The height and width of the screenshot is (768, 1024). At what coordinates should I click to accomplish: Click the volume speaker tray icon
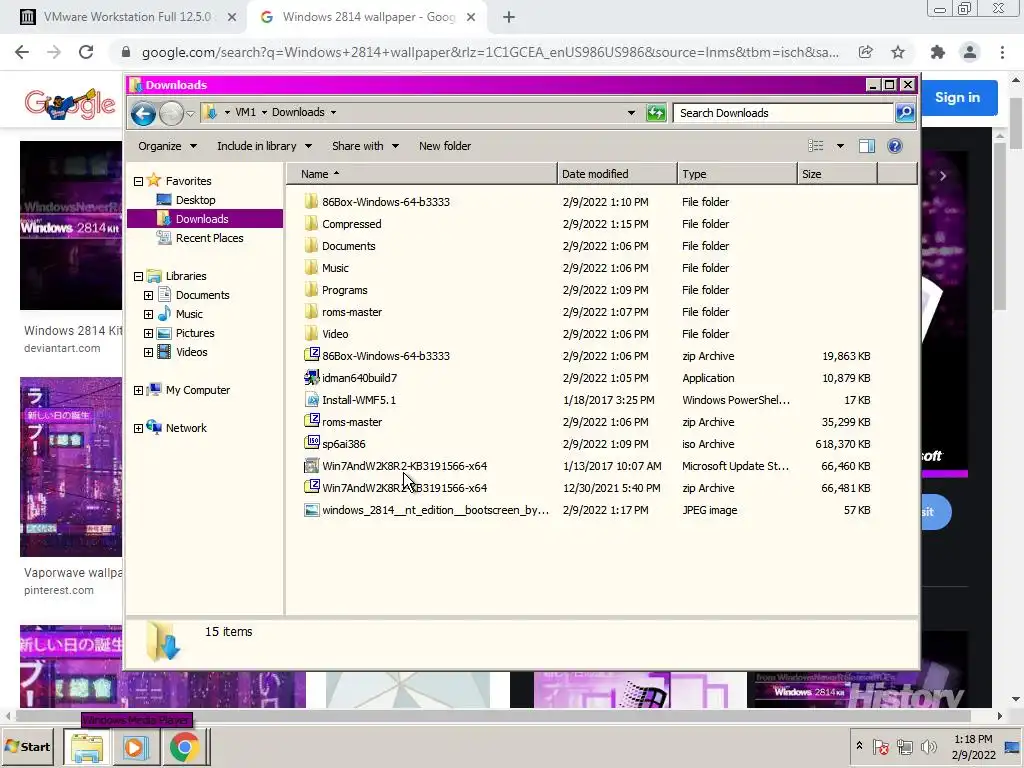[928, 746]
